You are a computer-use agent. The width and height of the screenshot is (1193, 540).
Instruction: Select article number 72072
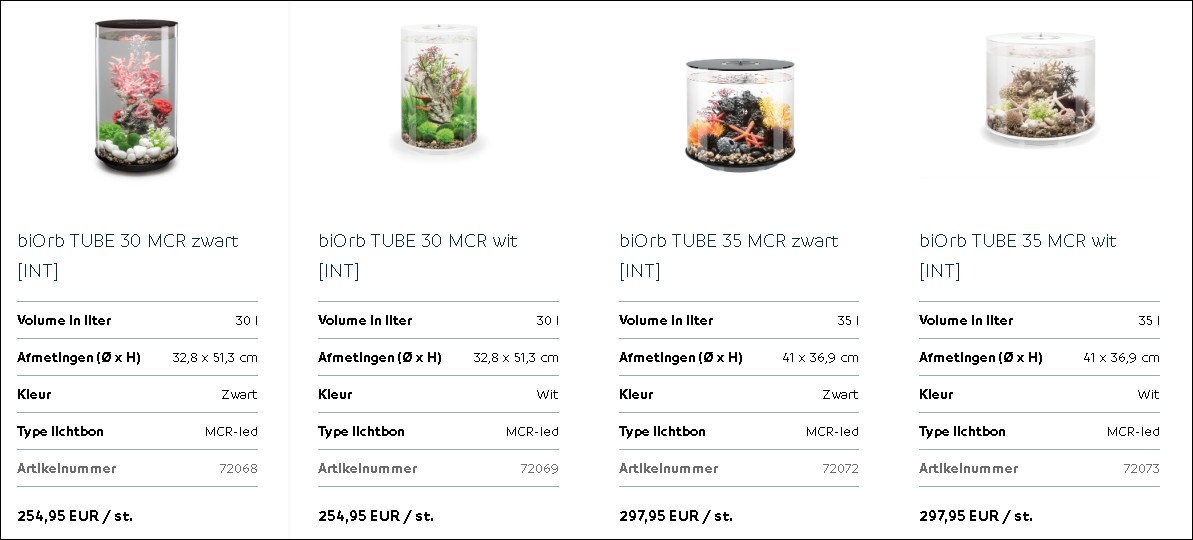click(x=840, y=469)
